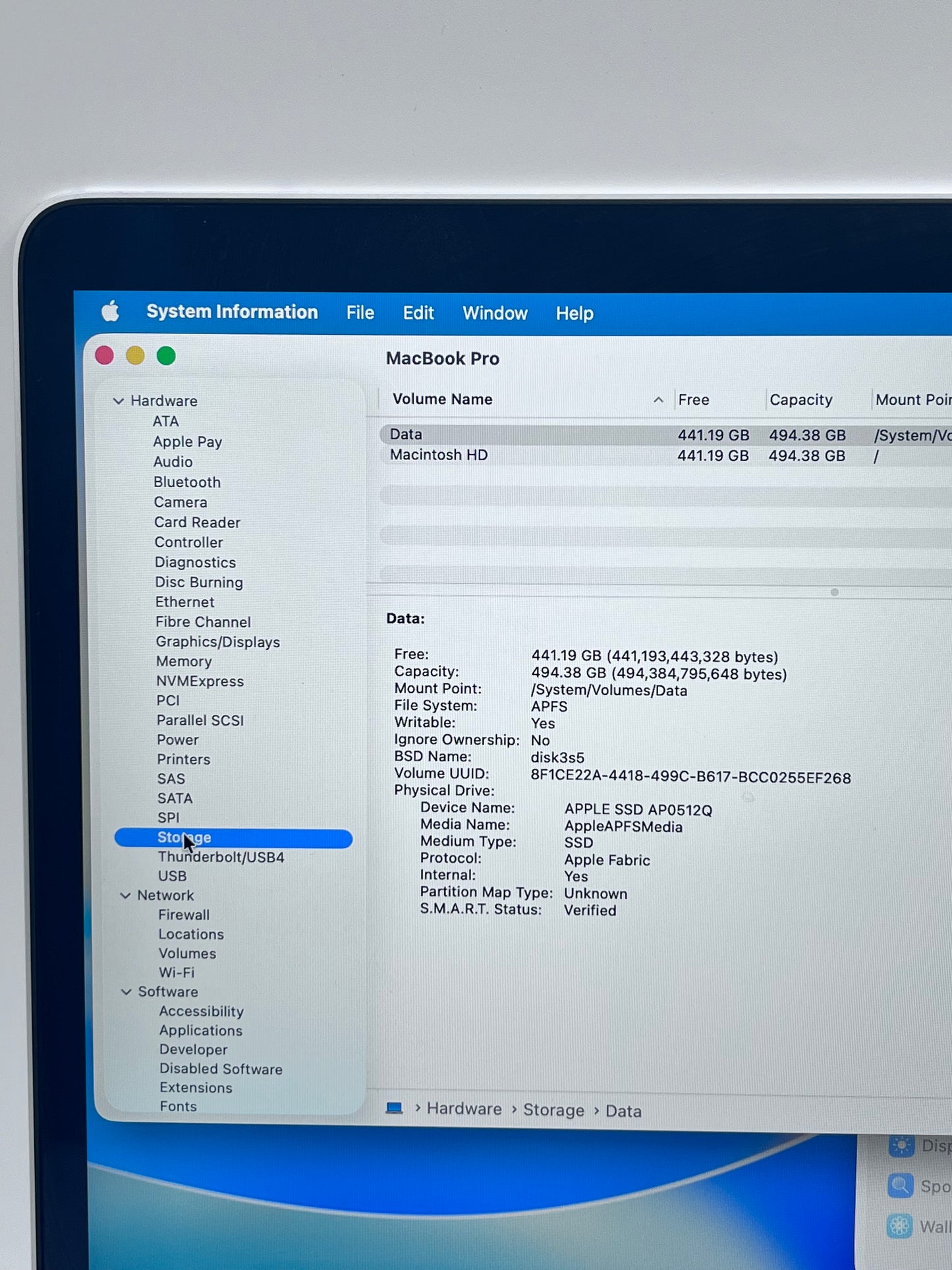This screenshot has height=1270, width=952.
Task: Select the highlighted Storage item
Action: tap(233, 838)
